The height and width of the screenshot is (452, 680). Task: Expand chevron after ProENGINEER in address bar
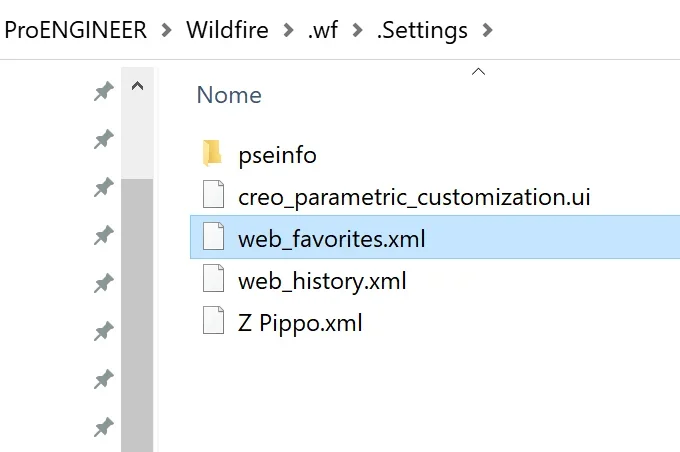click(166, 30)
